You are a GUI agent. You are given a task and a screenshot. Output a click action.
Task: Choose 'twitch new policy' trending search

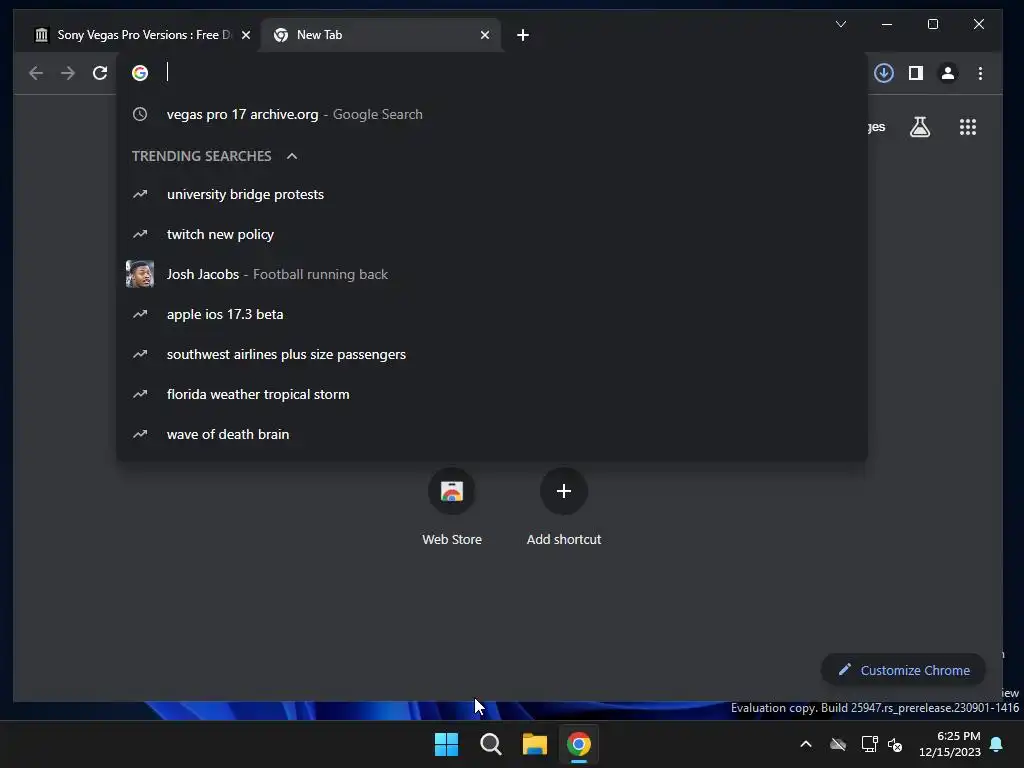(492, 234)
